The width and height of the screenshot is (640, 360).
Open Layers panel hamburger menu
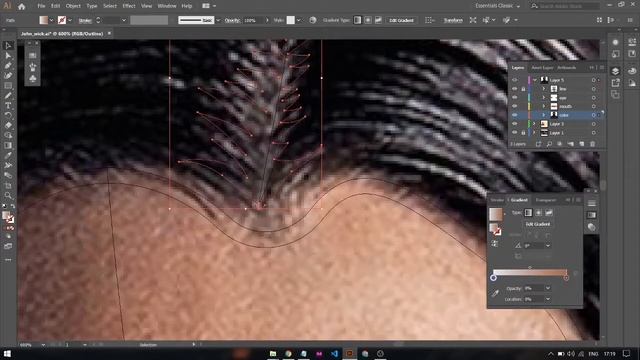pyautogui.click(x=602, y=68)
